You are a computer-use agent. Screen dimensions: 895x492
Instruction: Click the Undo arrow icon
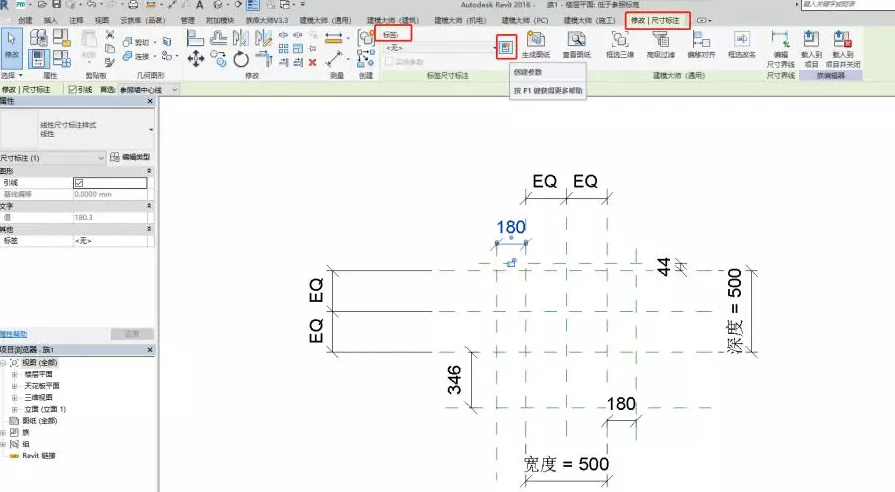click(91, 5)
